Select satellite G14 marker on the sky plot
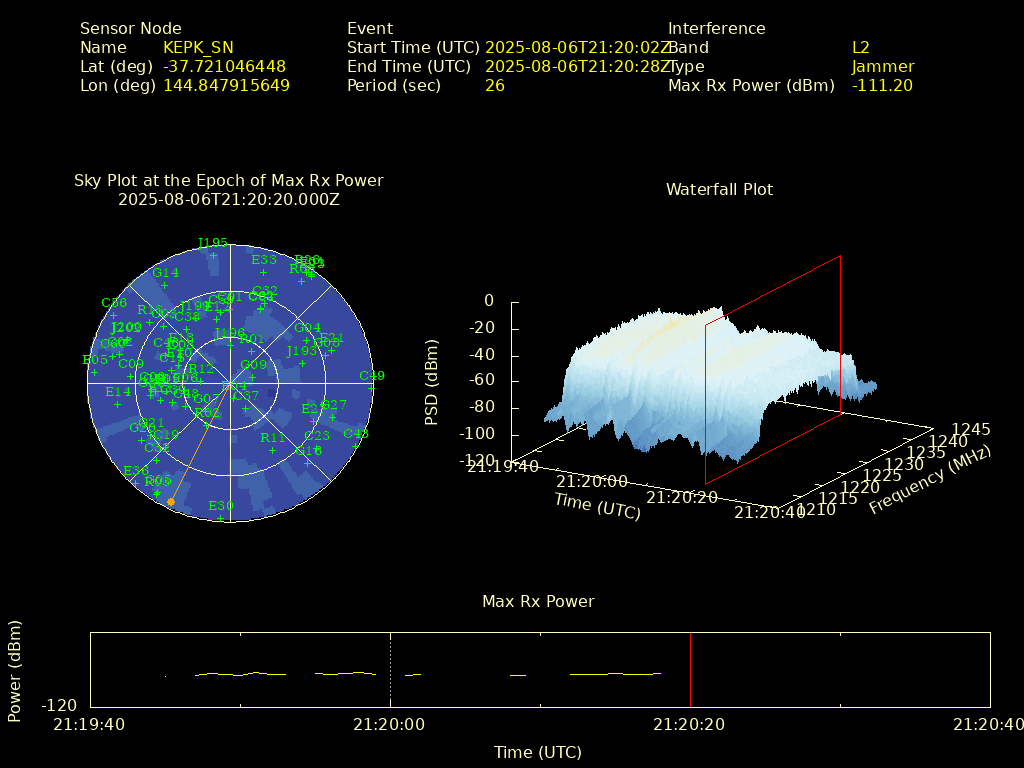This screenshot has width=1024, height=768. pyautogui.click(x=165, y=285)
